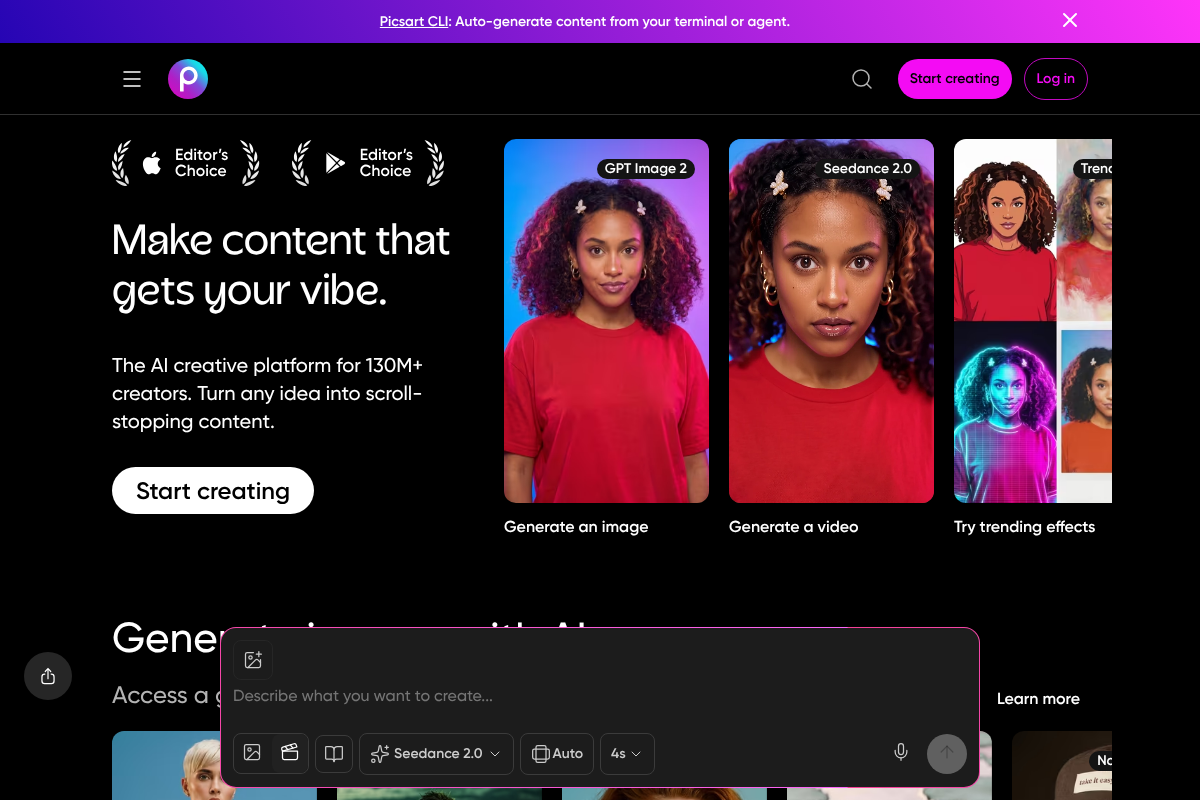Open the hamburger navigation menu
1200x800 pixels.
point(132,79)
